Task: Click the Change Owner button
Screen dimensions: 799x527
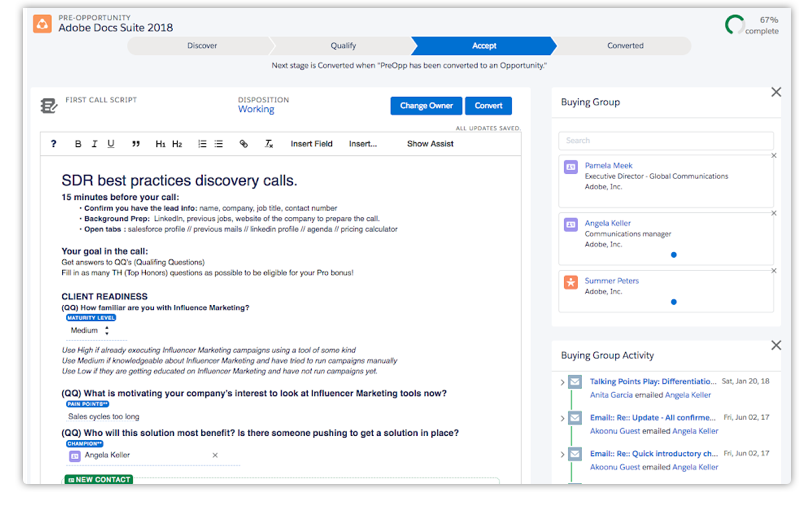Action: pyautogui.click(x=426, y=106)
